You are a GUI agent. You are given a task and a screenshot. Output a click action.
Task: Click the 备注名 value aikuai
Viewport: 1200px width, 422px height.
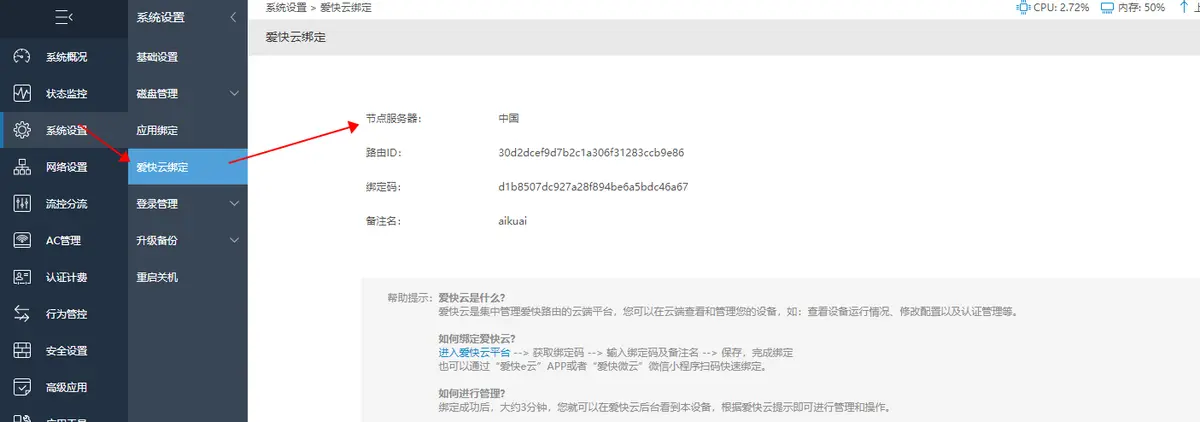(512, 221)
